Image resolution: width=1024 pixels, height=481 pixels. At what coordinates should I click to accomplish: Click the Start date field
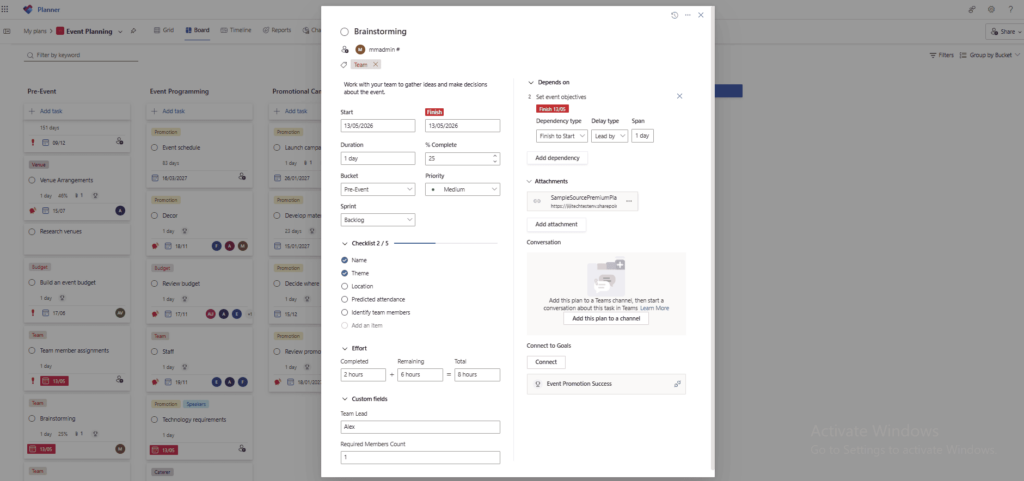pyautogui.click(x=378, y=126)
